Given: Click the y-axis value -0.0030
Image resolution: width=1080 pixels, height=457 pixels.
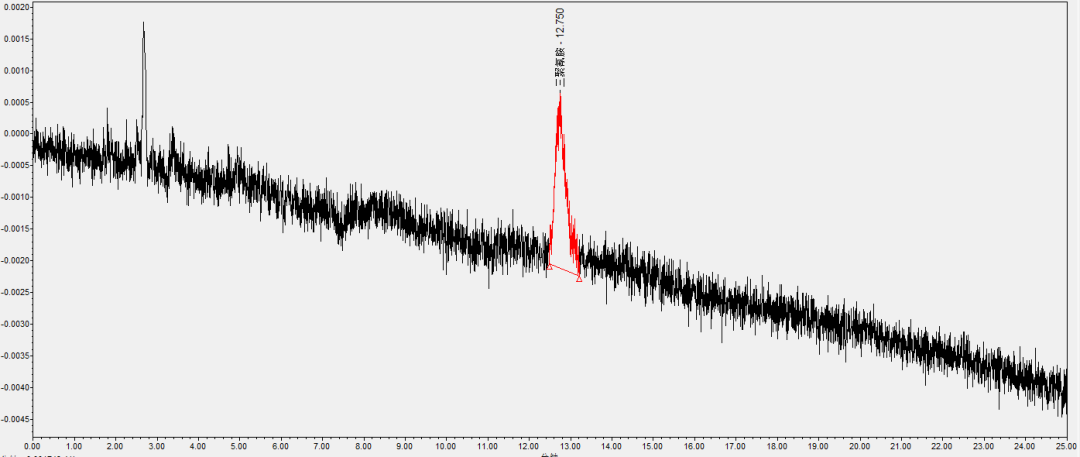Looking at the screenshot, I should click(14, 324).
